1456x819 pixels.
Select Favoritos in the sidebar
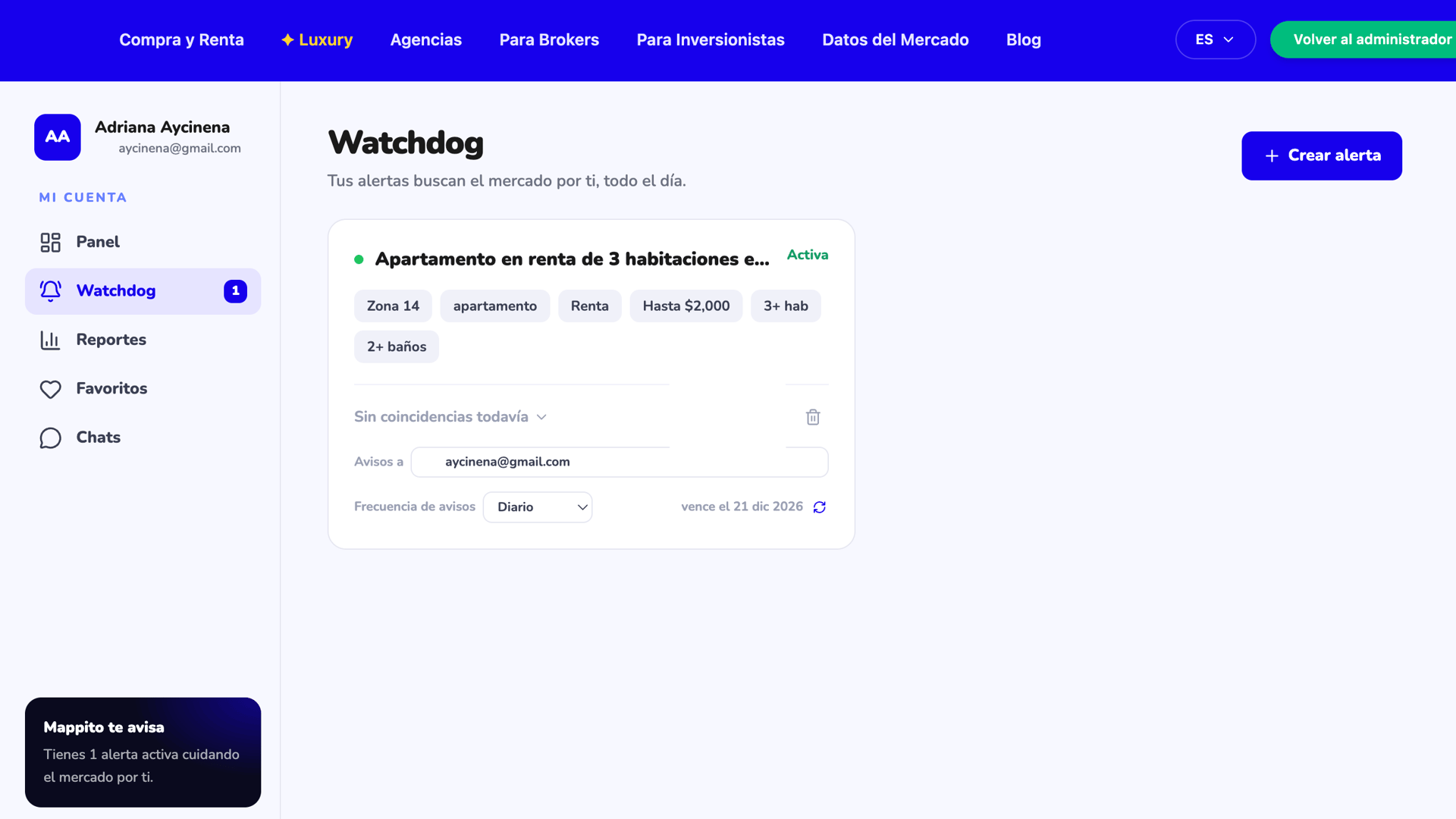[143, 389]
